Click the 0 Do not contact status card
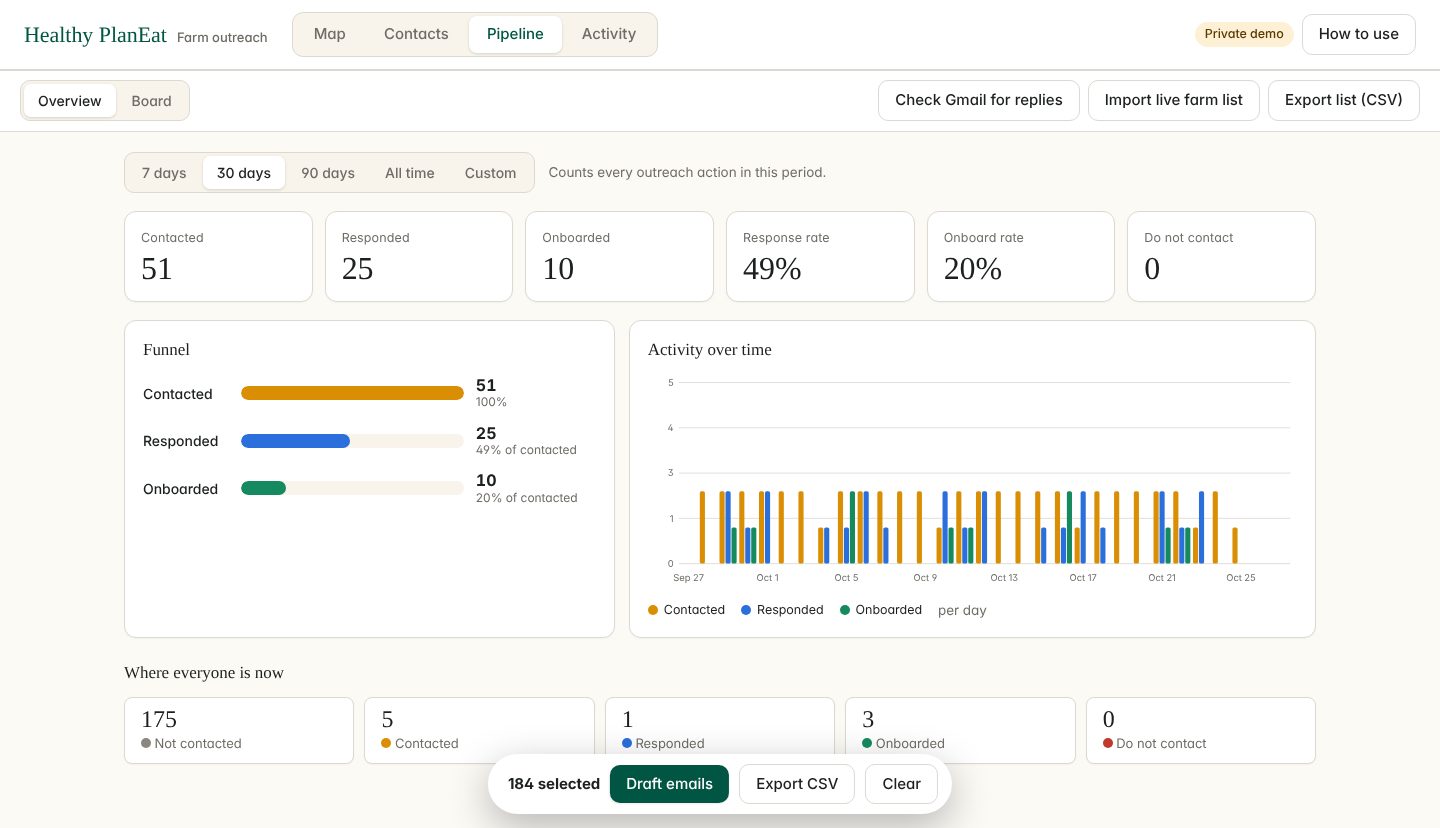Screen dimensions: 1440x828 point(1201,731)
